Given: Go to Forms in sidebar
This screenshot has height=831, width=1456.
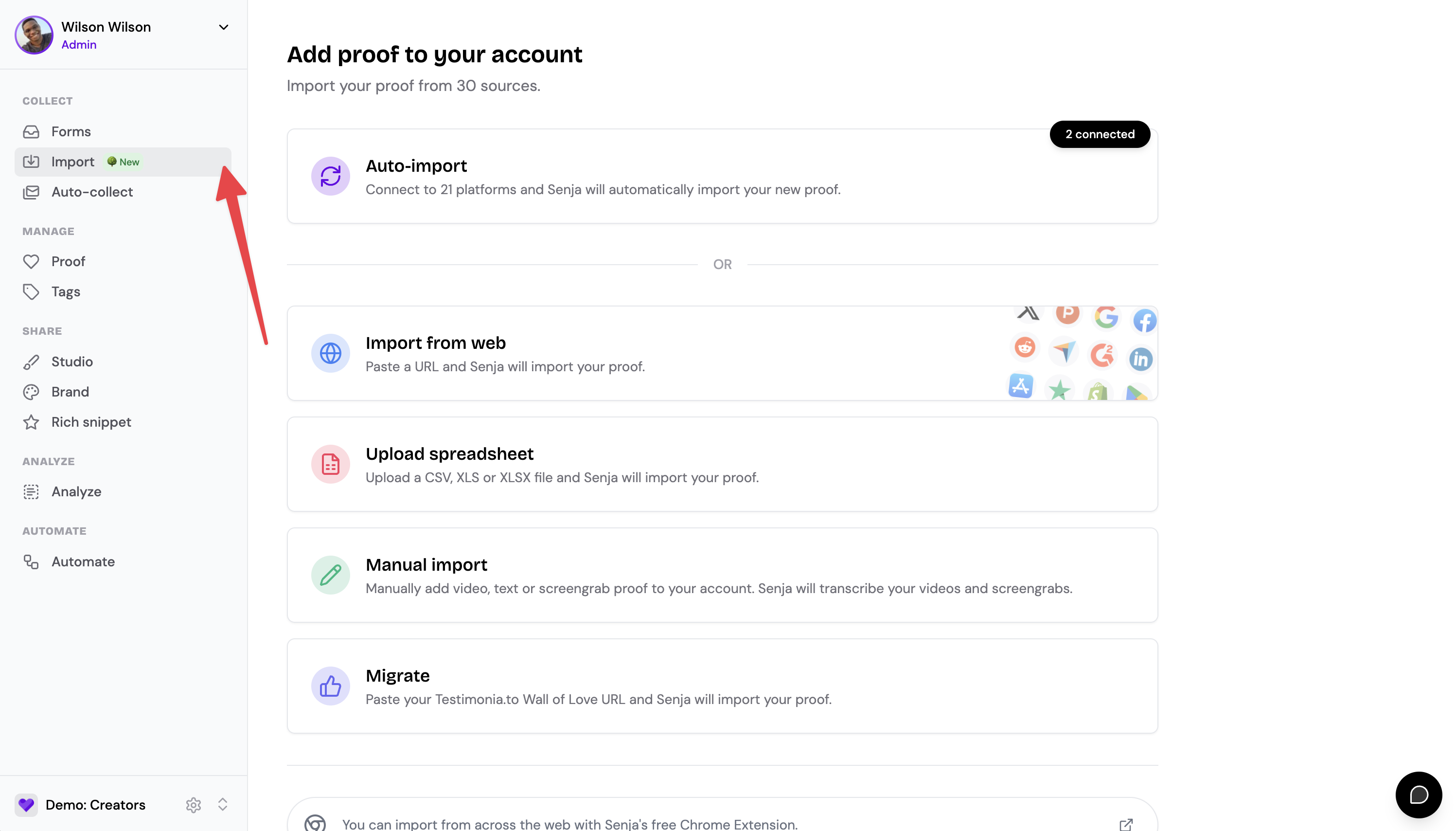Looking at the screenshot, I should (x=123, y=132).
